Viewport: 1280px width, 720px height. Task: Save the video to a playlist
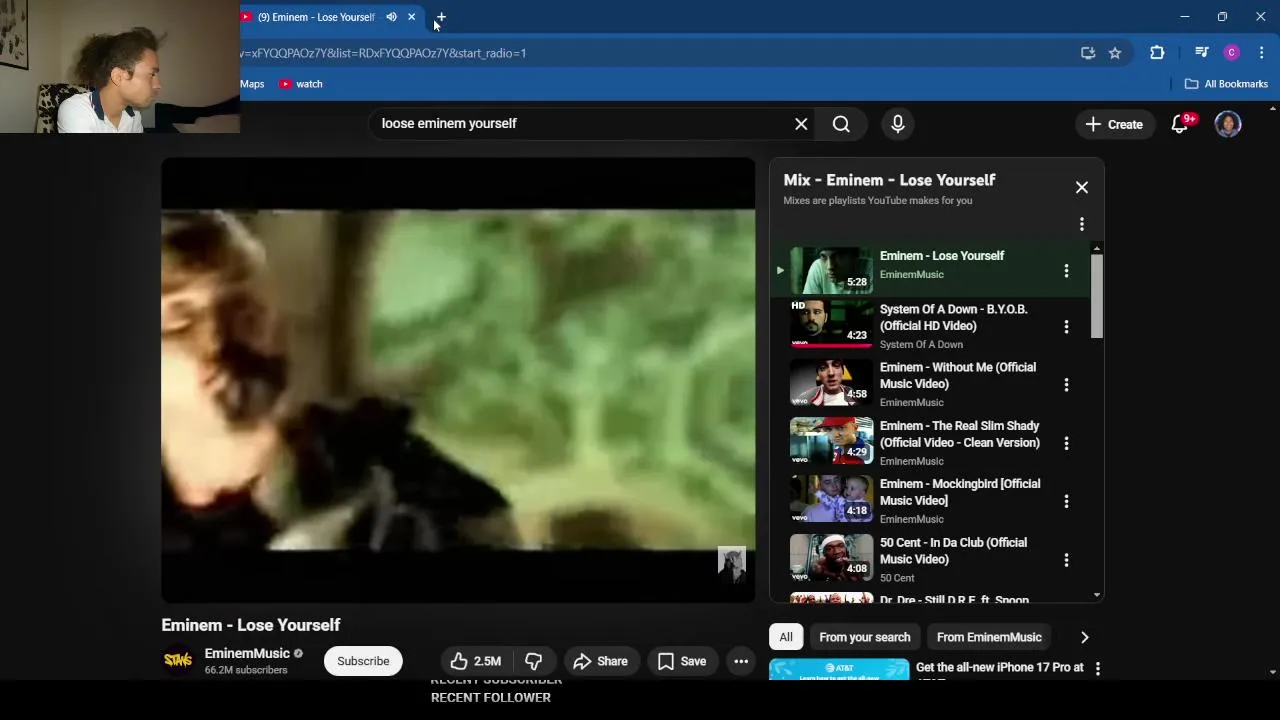coord(682,661)
